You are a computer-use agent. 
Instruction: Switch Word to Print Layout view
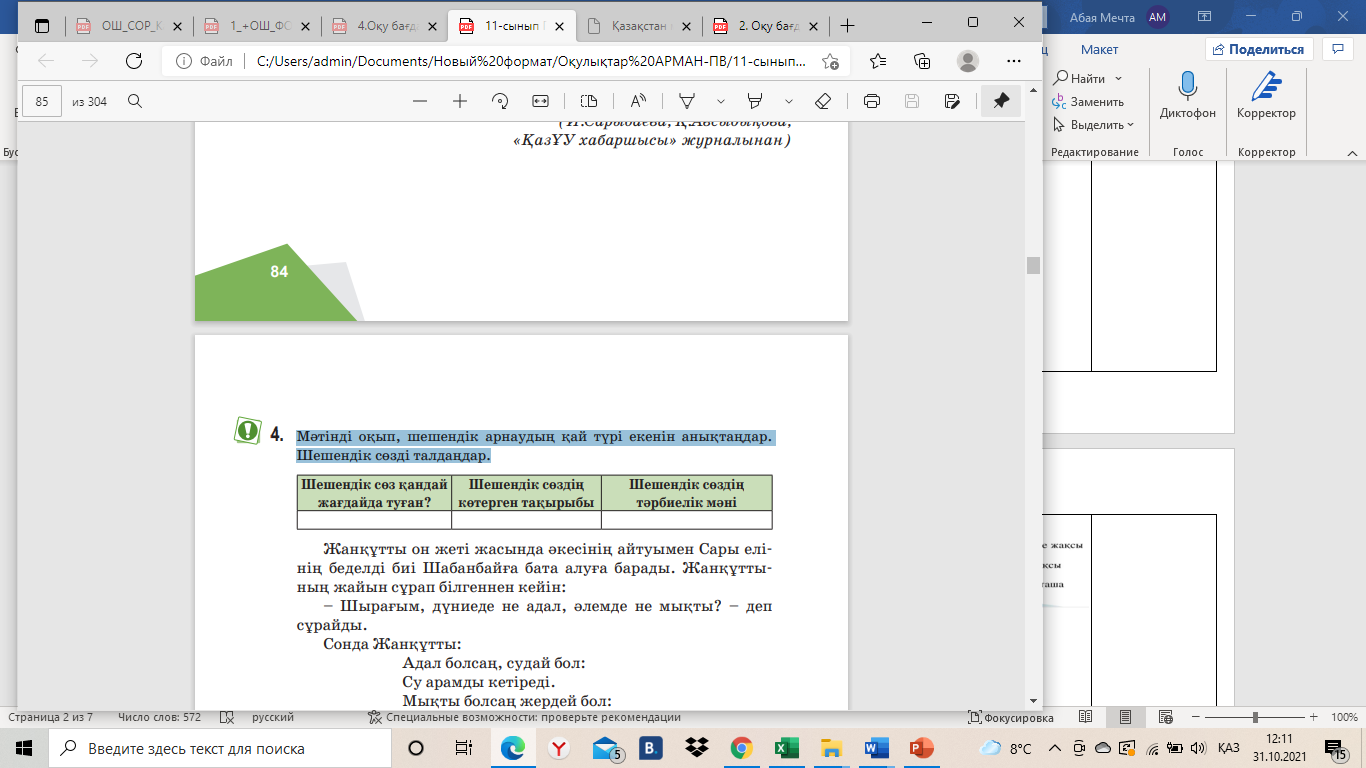click(1126, 717)
